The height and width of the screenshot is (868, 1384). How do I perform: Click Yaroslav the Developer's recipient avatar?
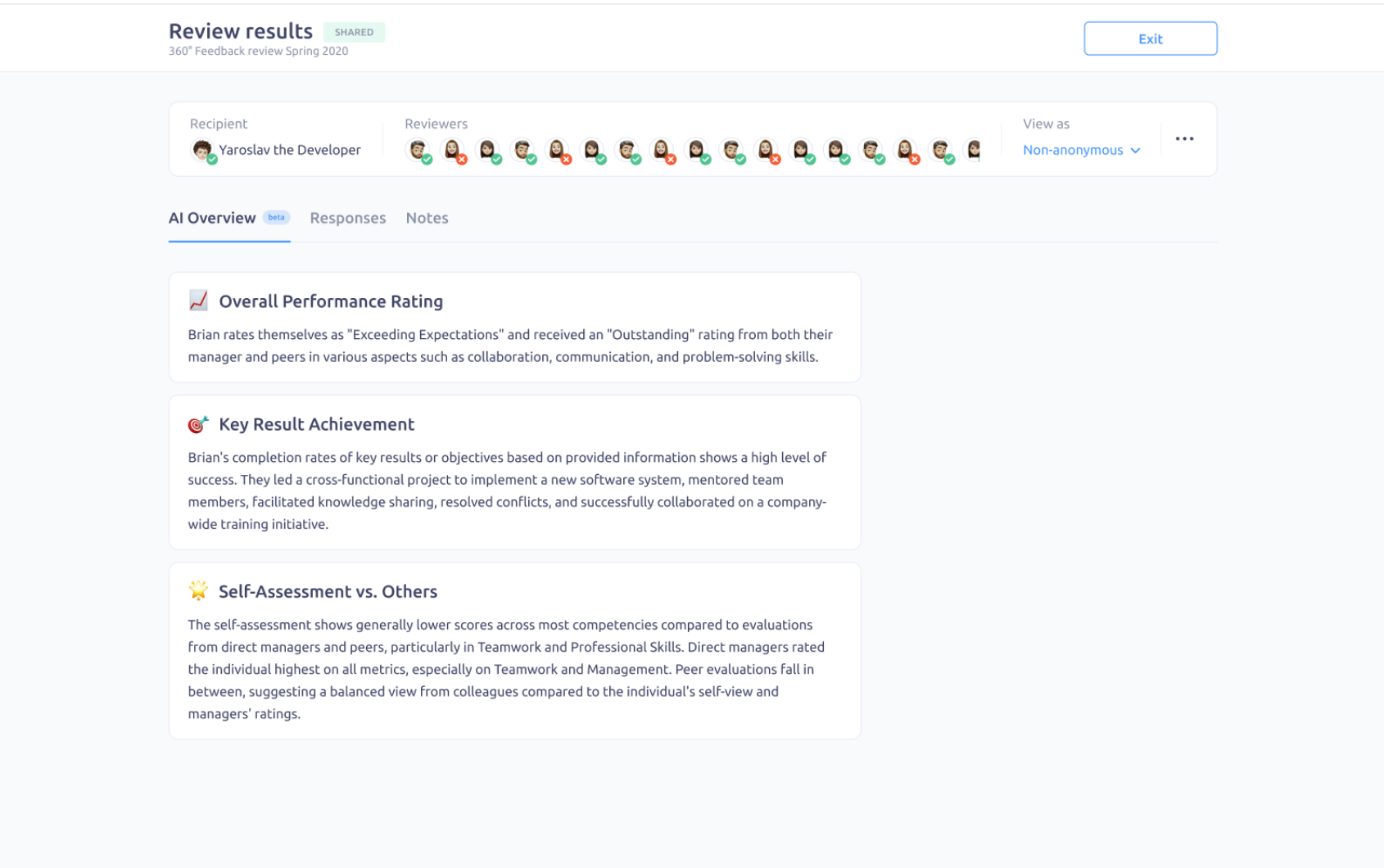coord(202,148)
